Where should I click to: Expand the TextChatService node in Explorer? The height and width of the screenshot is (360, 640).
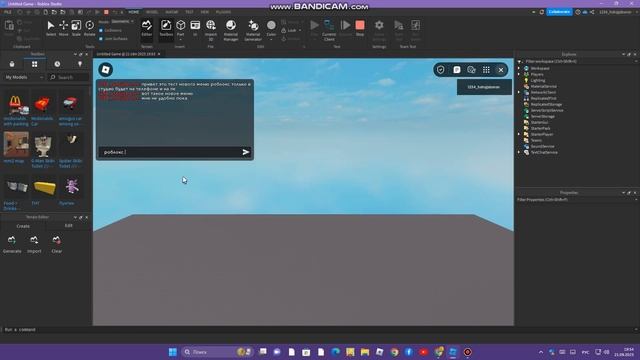(x=519, y=152)
